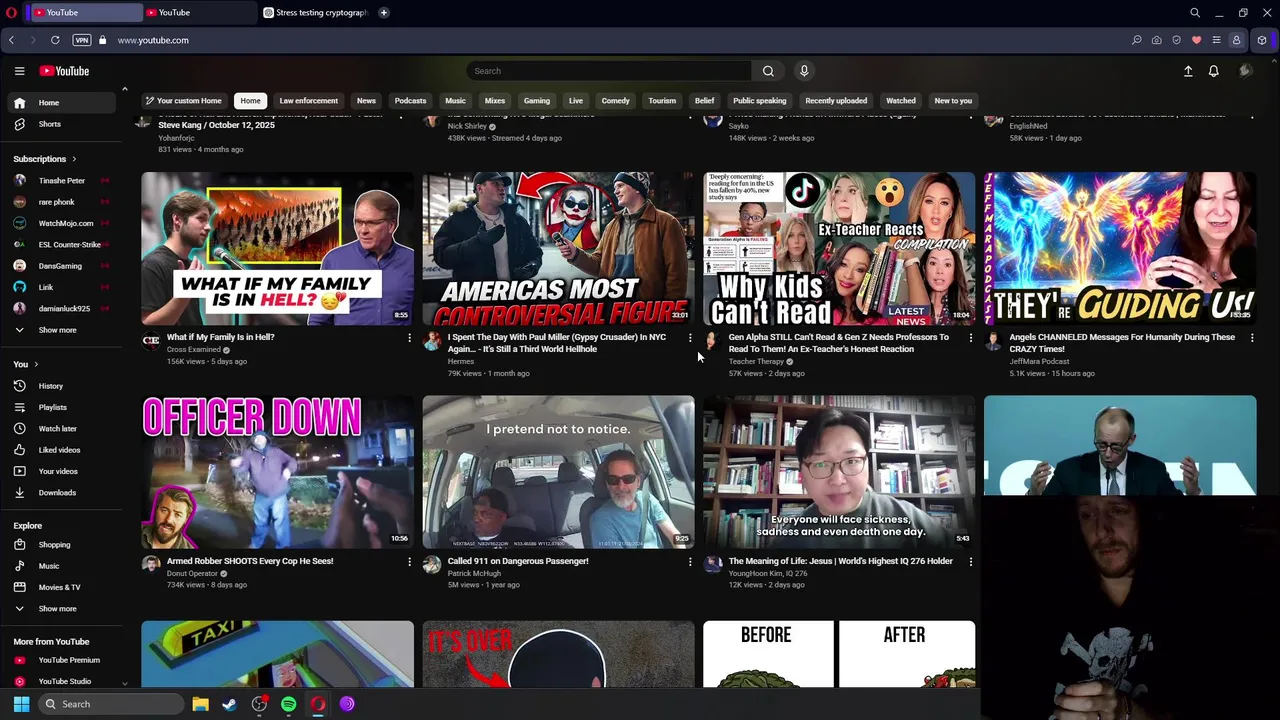Open 'Why Kids Can't Read' thumbnail
The height and width of the screenshot is (720, 1280).
(839, 248)
